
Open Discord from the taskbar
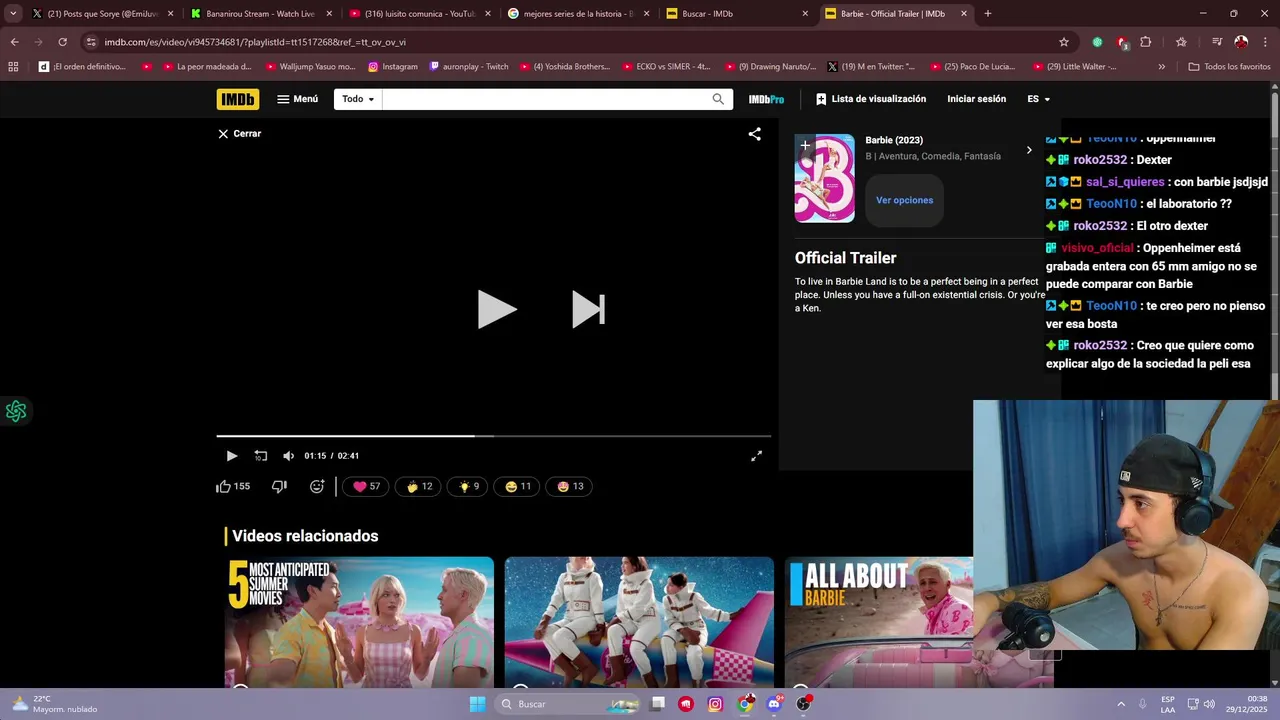coord(774,704)
